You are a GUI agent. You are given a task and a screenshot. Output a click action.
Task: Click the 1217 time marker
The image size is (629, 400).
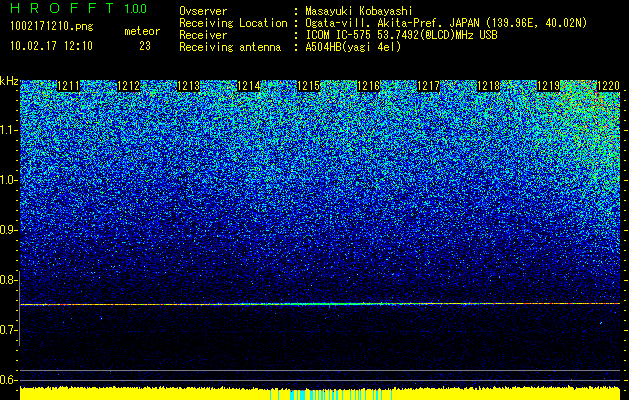(428, 85)
